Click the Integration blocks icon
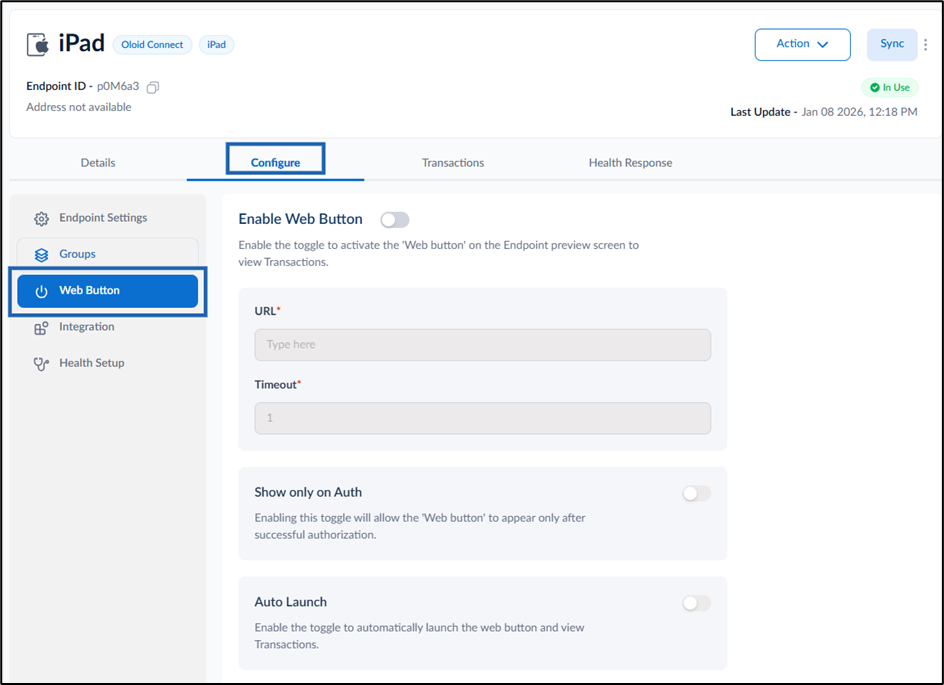Screen dimensions: 944x685 [x=41, y=327]
